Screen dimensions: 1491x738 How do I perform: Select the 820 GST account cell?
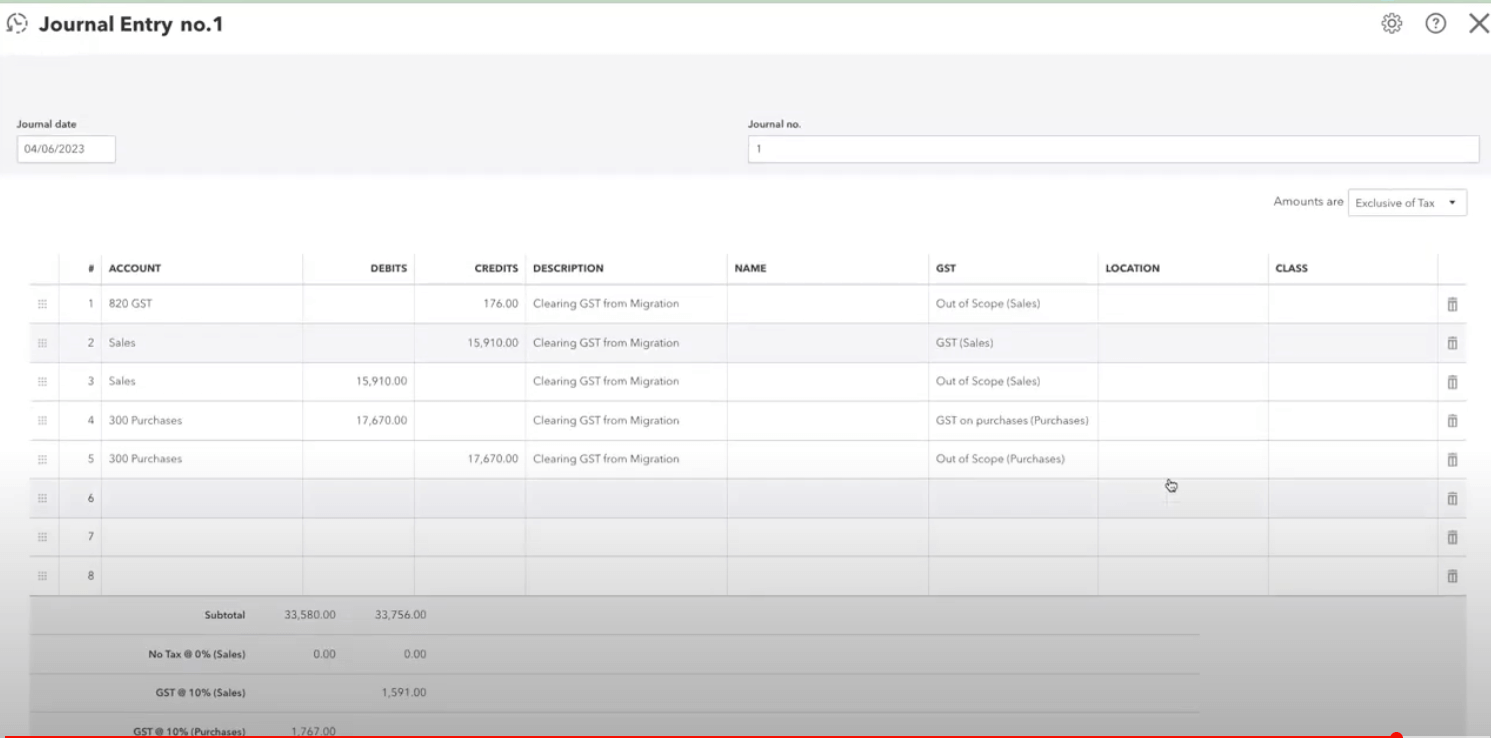pos(202,304)
